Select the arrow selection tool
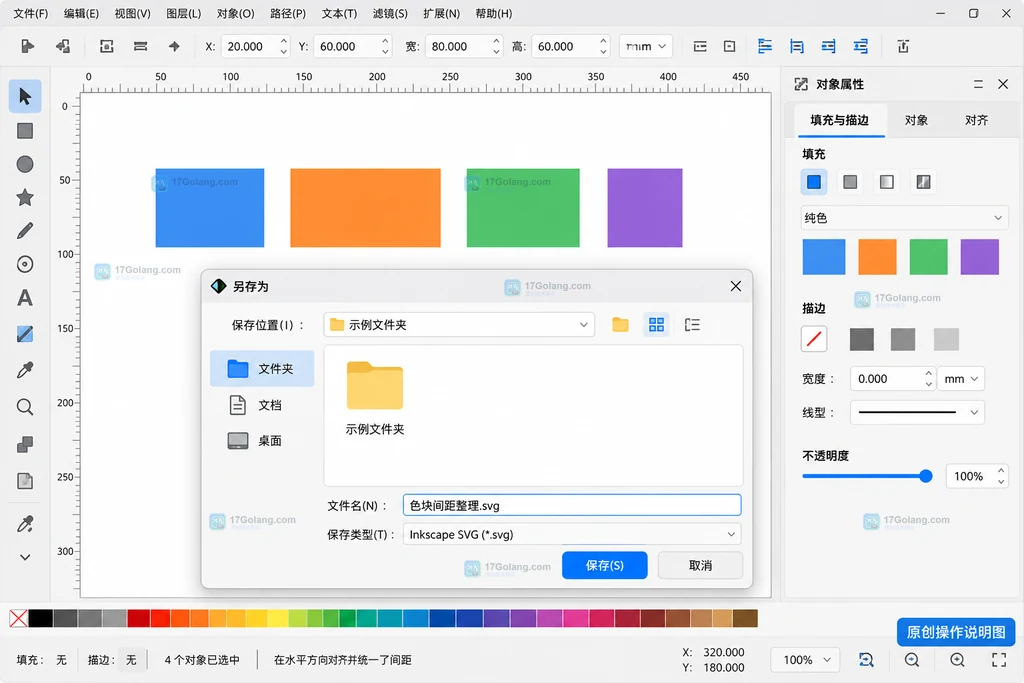The image size is (1024, 683). [x=25, y=96]
